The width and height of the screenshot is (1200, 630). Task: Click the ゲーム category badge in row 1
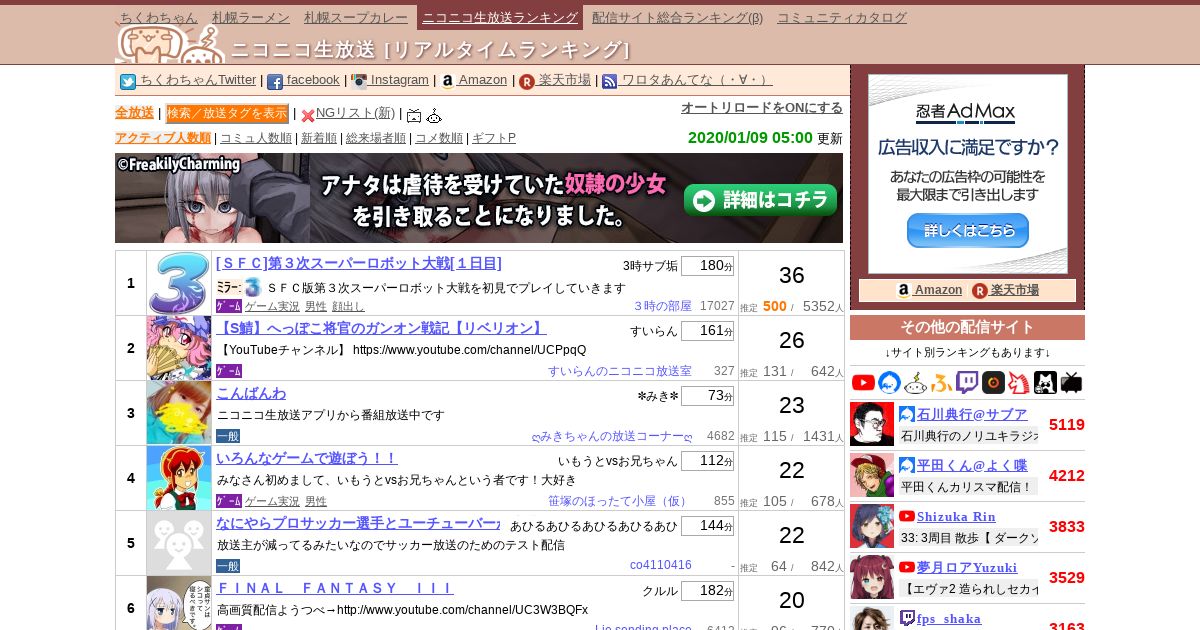228,306
